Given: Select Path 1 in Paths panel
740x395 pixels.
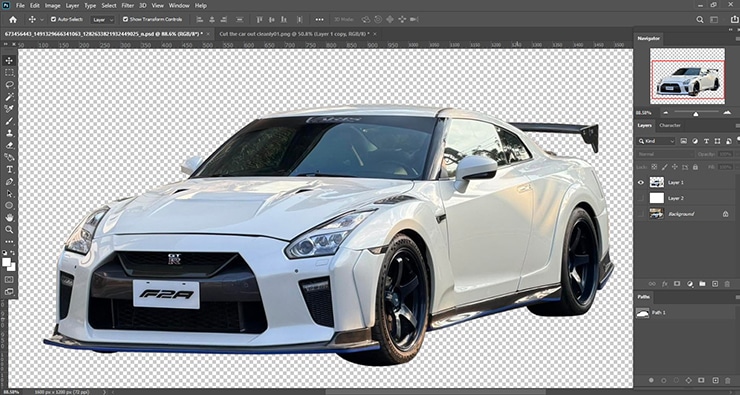Looking at the screenshot, I should coord(684,312).
